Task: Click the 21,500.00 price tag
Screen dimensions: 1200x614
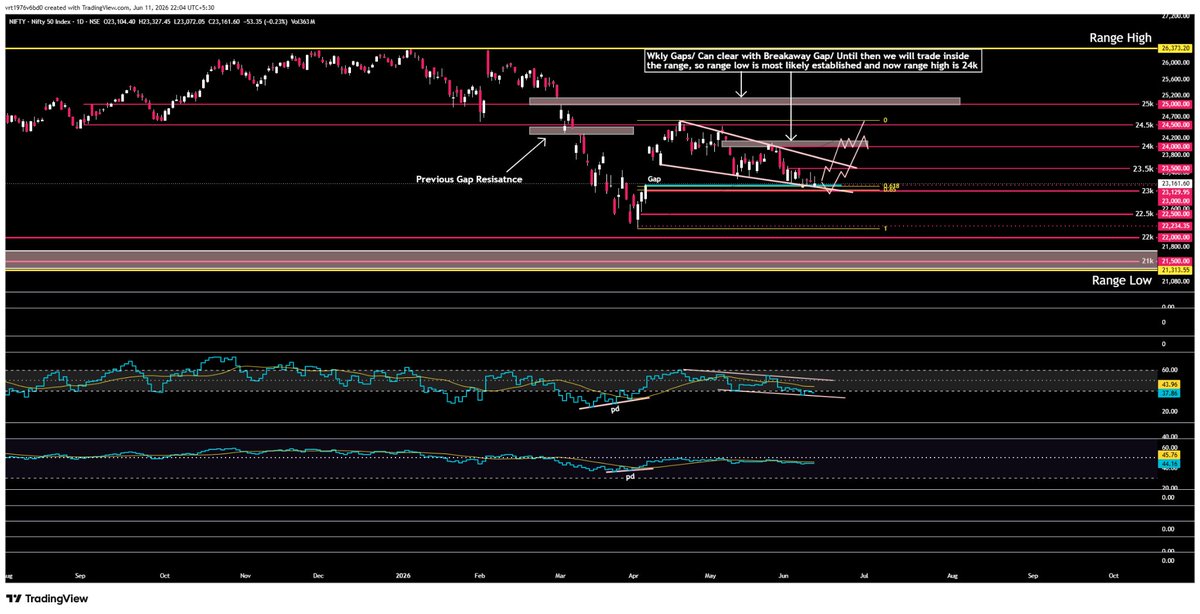Action: (x=1173, y=260)
